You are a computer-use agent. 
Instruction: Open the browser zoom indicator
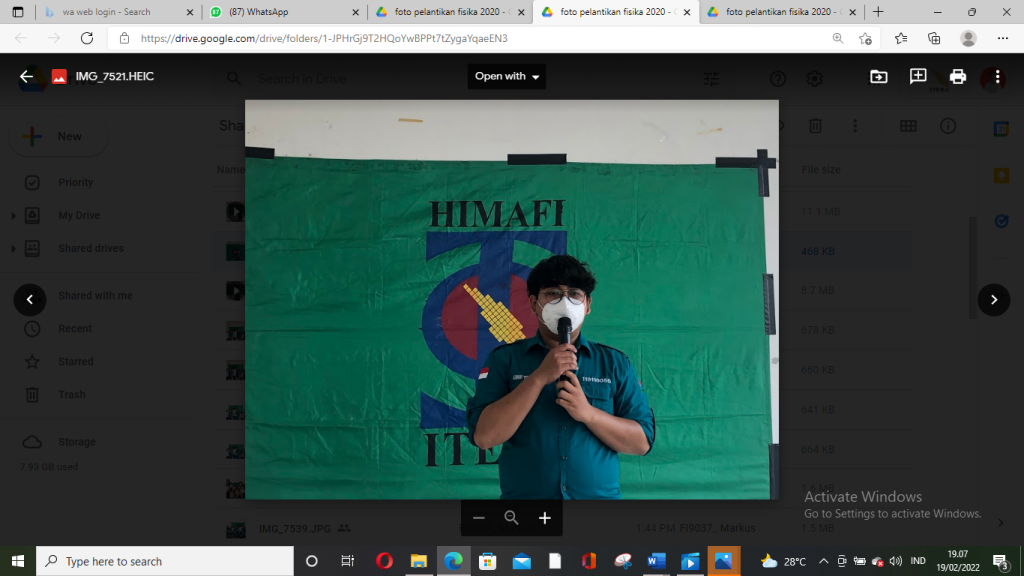tap(838, 39)
